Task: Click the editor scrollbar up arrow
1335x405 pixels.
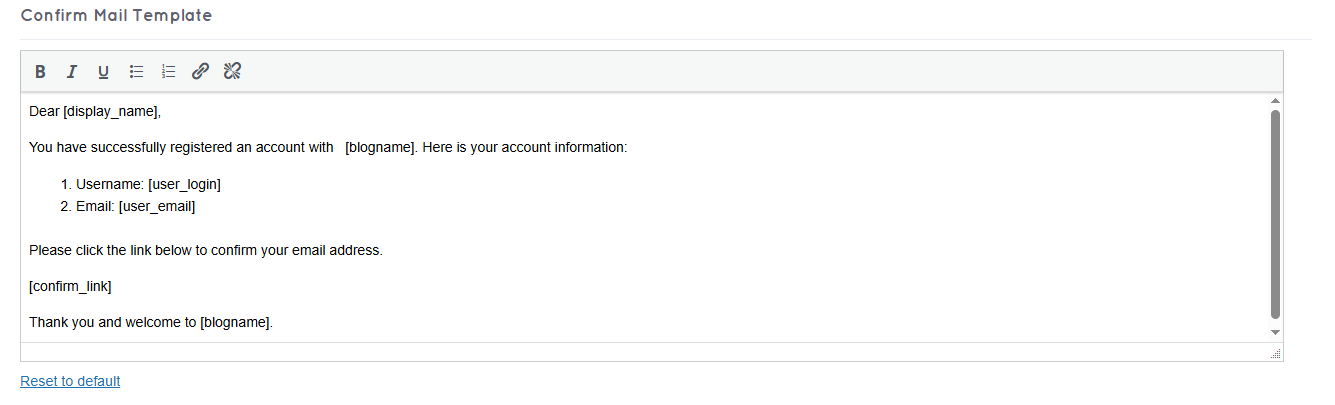Action: [x=1275, y=101]
